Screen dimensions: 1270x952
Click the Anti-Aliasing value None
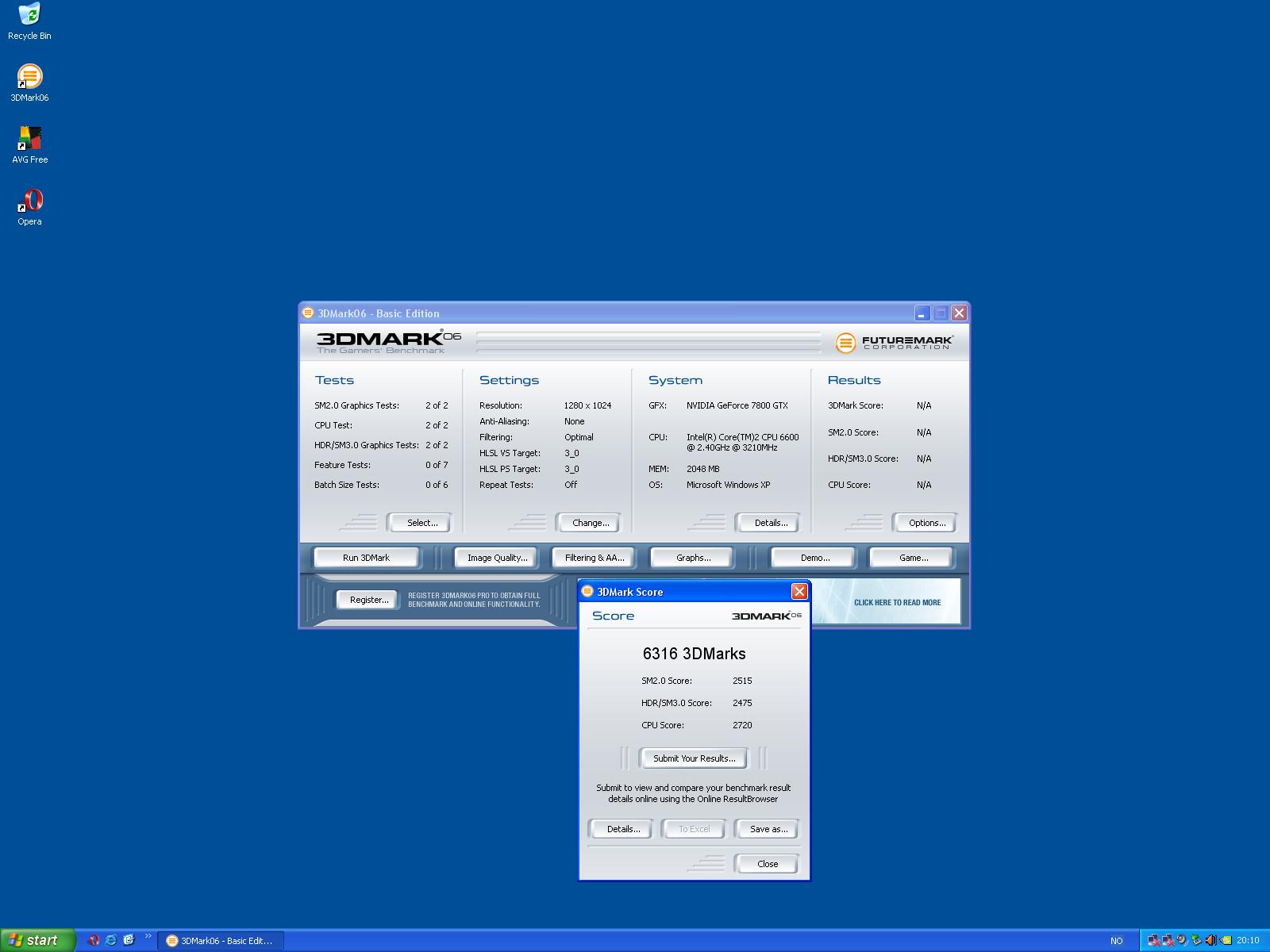574,421
